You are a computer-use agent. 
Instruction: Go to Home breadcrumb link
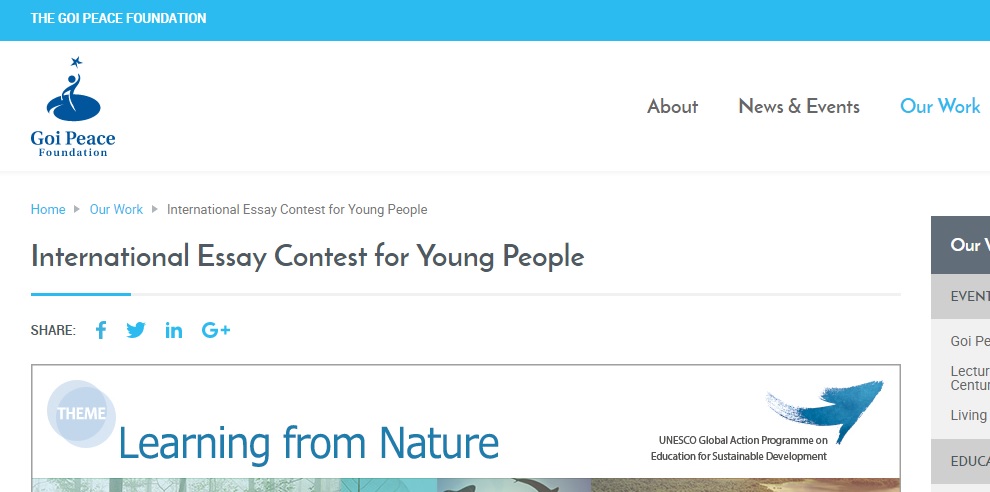48,210
